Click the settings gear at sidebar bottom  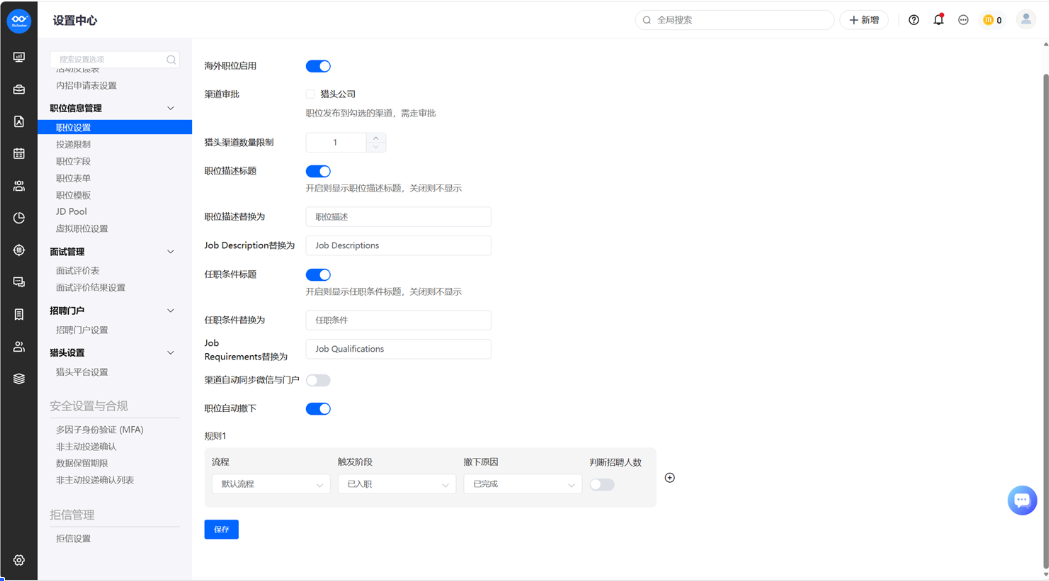tap(19, 560)
